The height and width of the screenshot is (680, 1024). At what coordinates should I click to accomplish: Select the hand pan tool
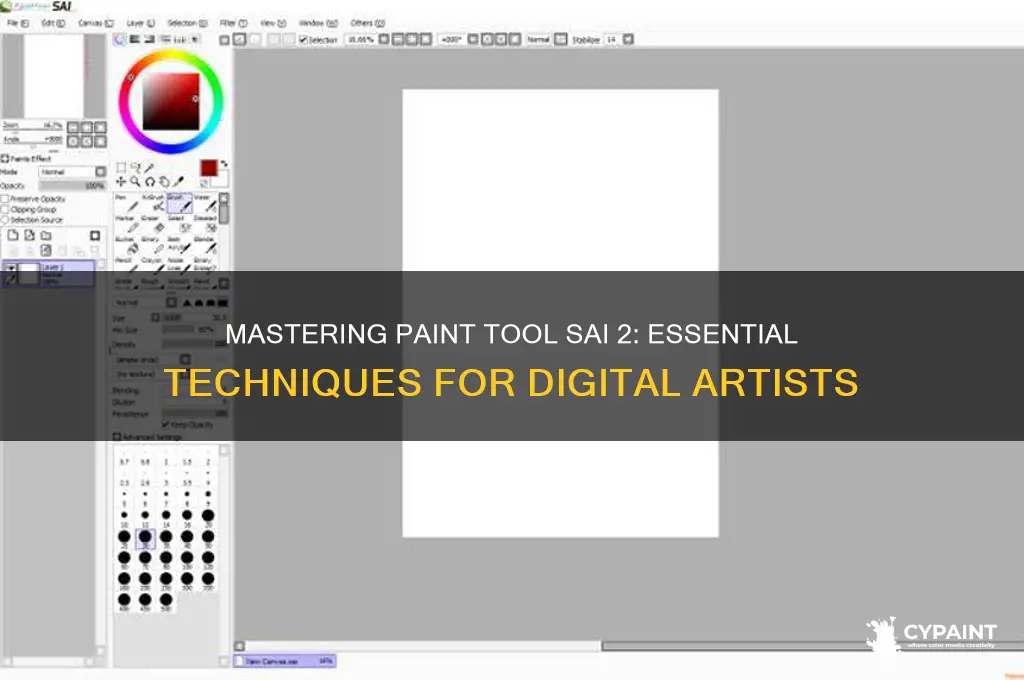pos(164,182)
